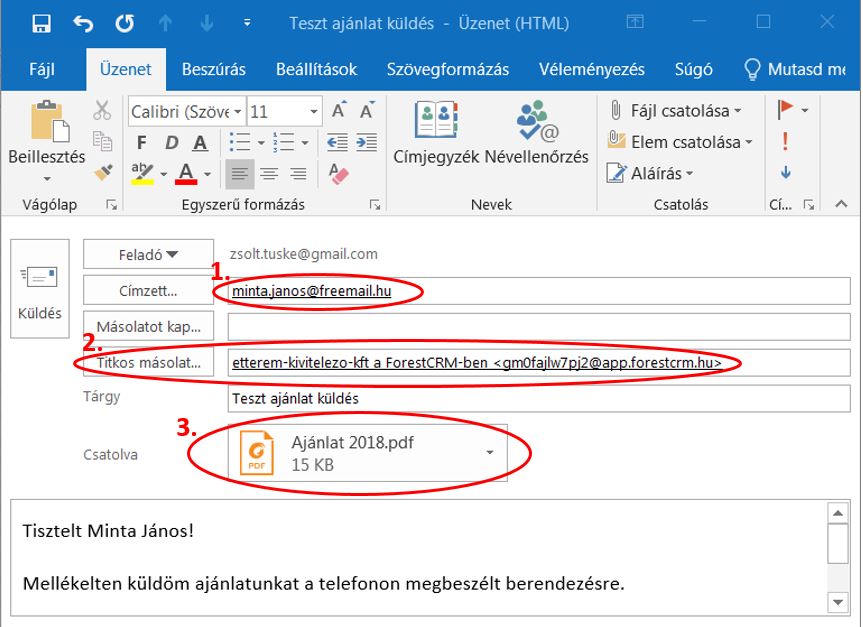Viewport: 863px width, 627px height.
Task: Open the Szövegformázás tab
Action: click(447, 69)
